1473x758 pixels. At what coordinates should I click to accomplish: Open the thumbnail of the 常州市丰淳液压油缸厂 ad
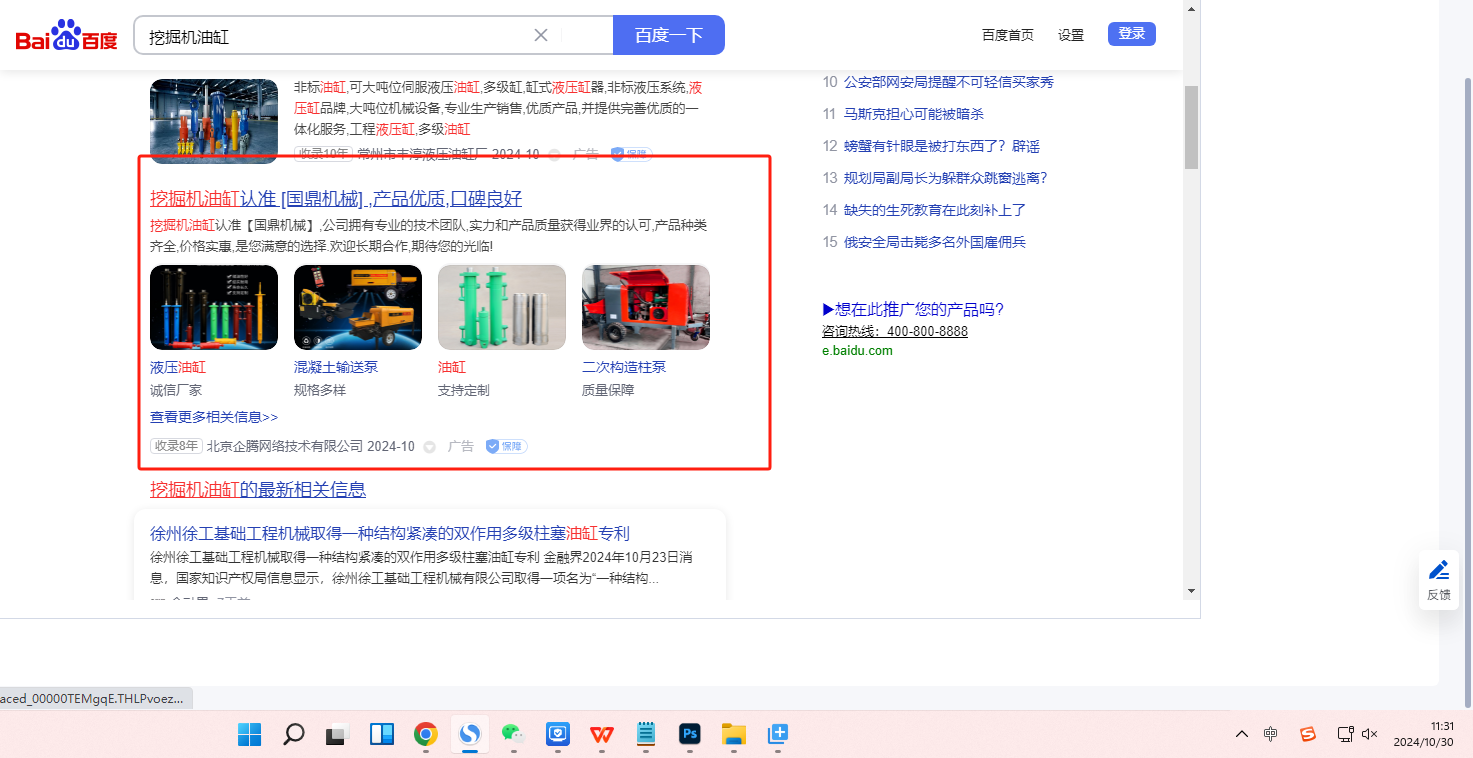pos(214,121)
